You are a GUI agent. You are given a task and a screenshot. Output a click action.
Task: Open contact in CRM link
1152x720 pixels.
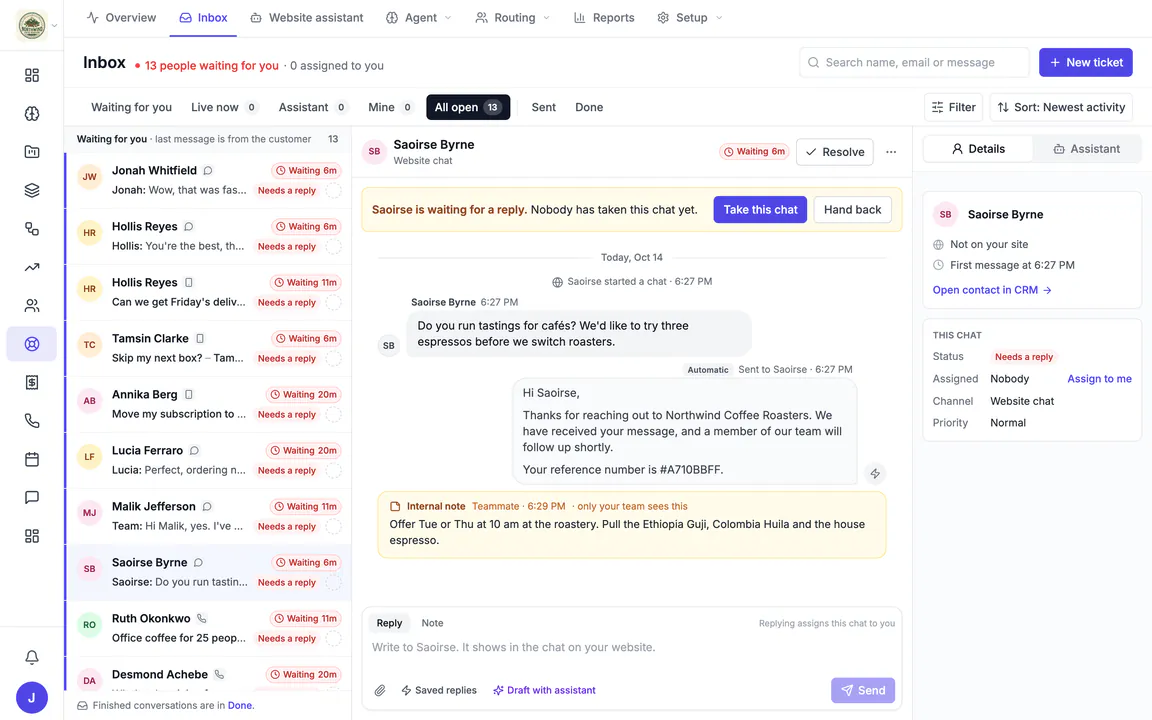(x=992, y=290)
